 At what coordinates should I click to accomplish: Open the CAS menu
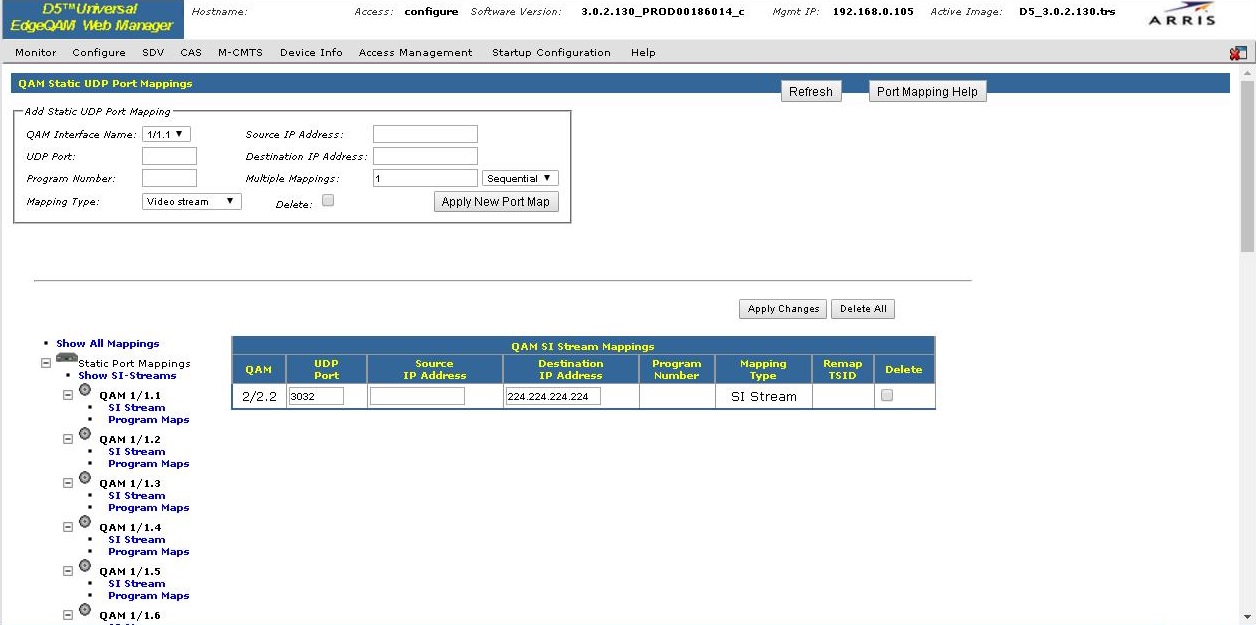click(191, 52)
